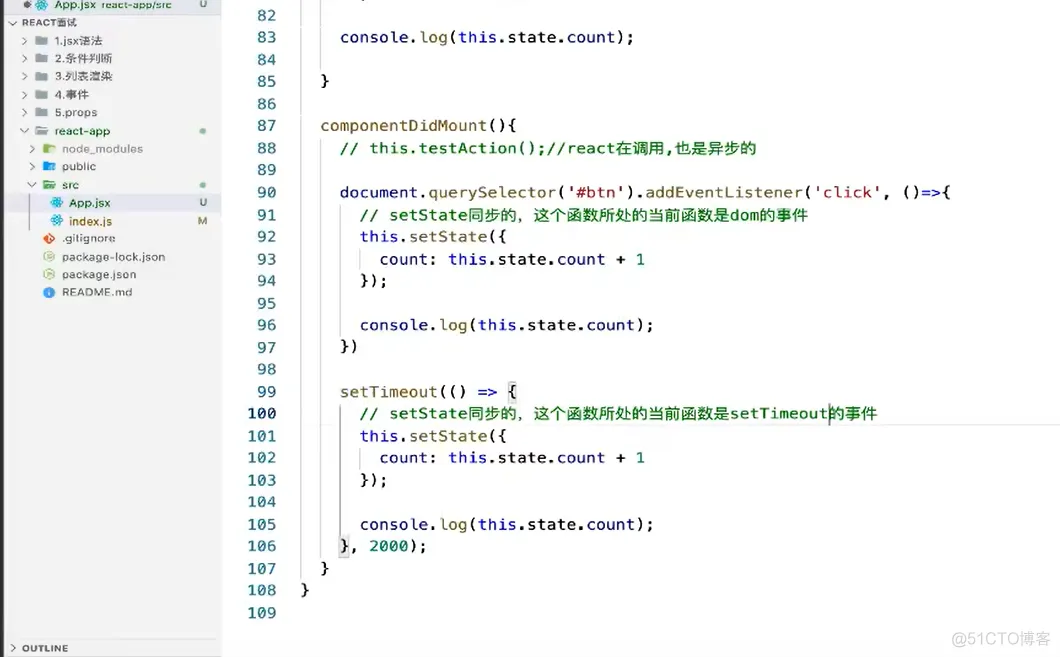Expand the public folder chevron
The height and width of the screenshot is (657, 1060).
(x=32, y=166)
